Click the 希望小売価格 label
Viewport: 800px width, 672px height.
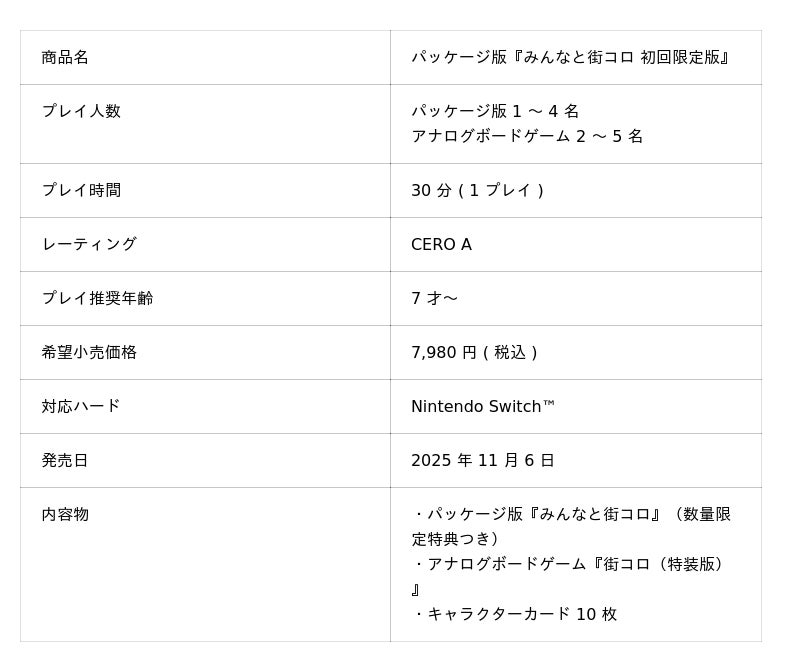(x=89, y=352)
